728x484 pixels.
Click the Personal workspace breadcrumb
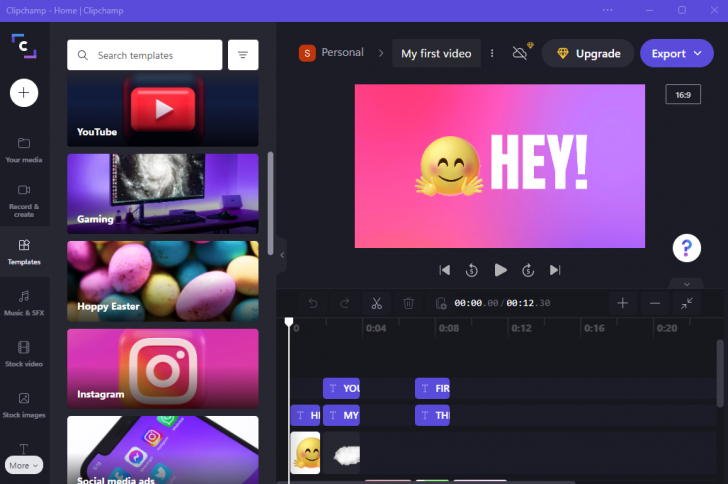(343, 52)
